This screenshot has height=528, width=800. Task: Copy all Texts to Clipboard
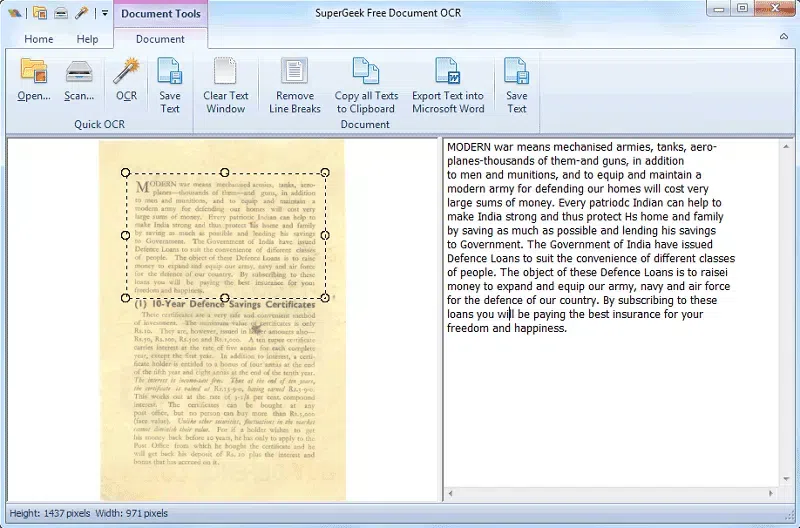click(365, 85)
